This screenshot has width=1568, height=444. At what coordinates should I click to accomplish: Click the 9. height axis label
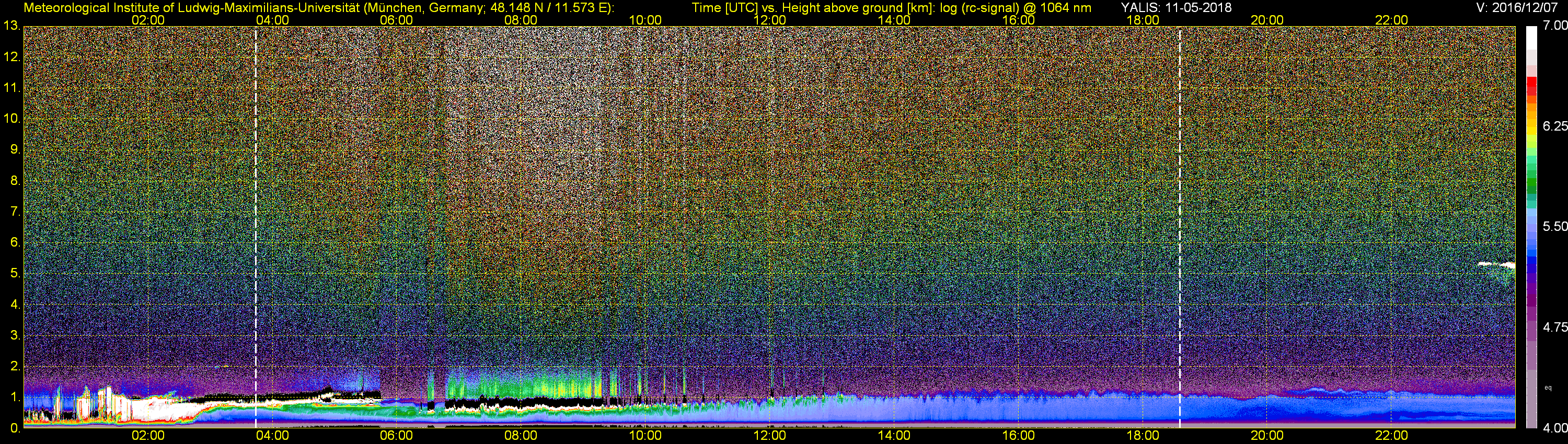point(15,149)
